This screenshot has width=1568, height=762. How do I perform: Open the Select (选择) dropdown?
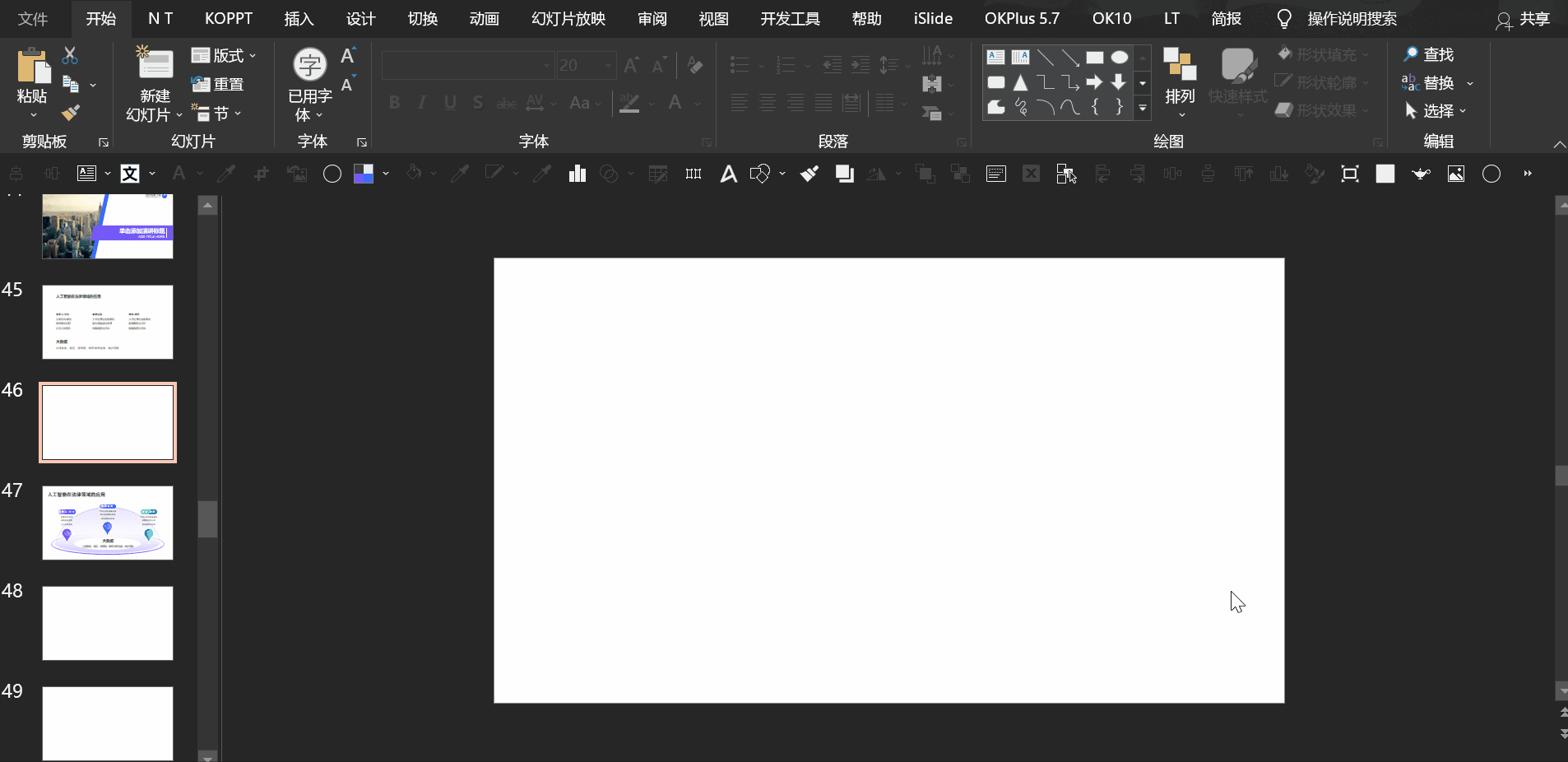tap(1436, 110)
